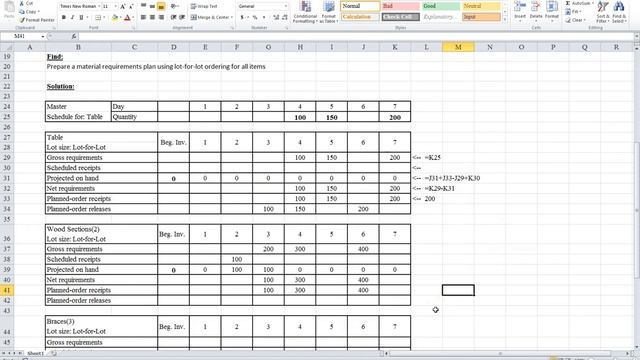Viewport: 640px width, 360px height.
Task: Open Format as Table menu
Action: click(x=329, y=12)
